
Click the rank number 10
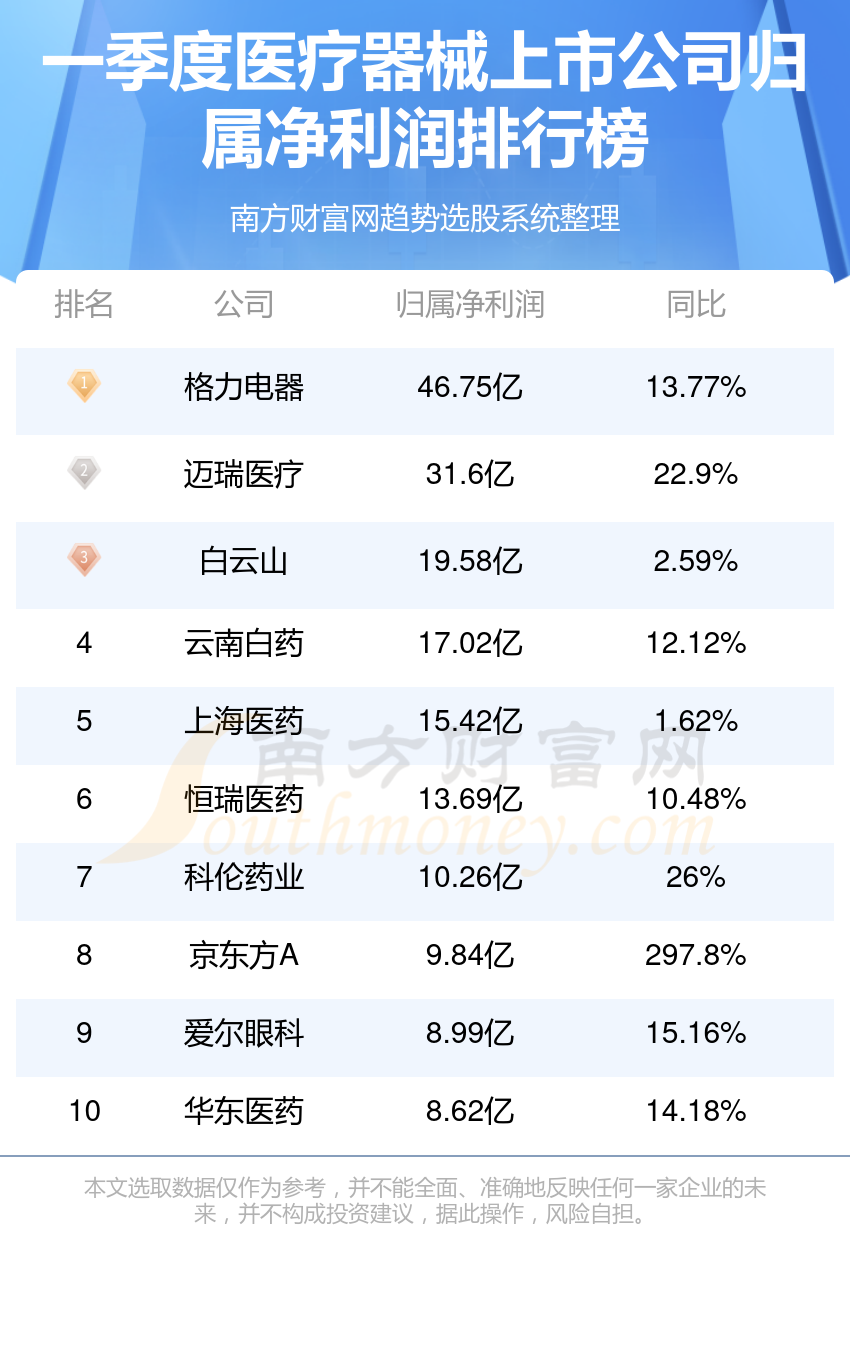(x=85, y=1111)
